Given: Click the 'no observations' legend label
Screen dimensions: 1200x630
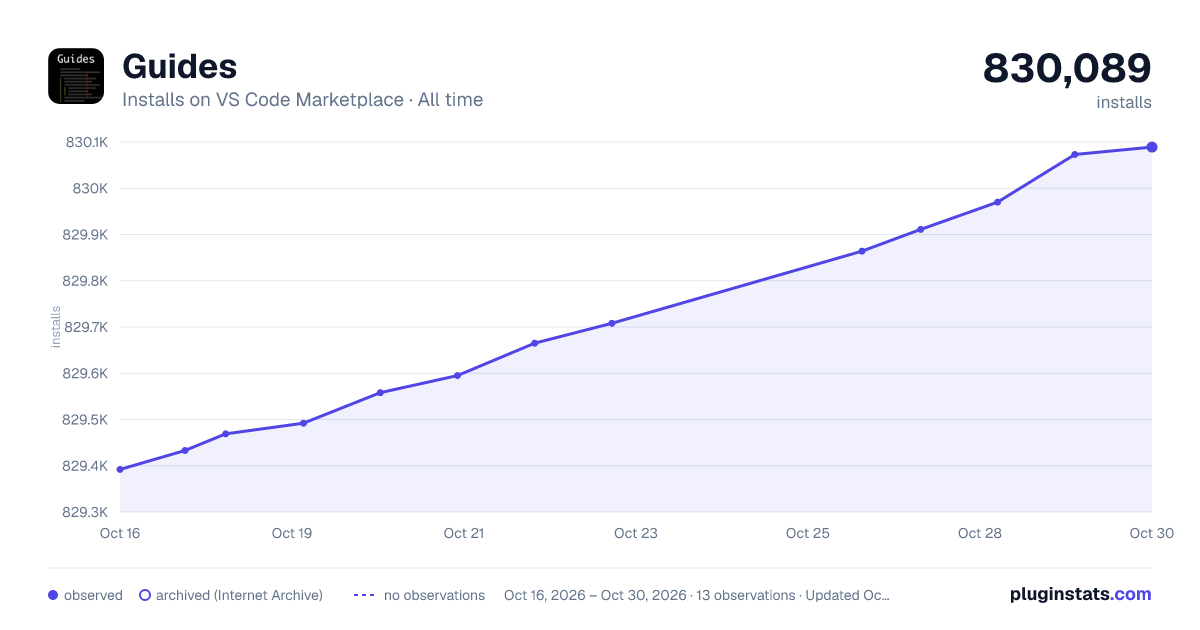Looking at the screenshot, I should (434, 595).
